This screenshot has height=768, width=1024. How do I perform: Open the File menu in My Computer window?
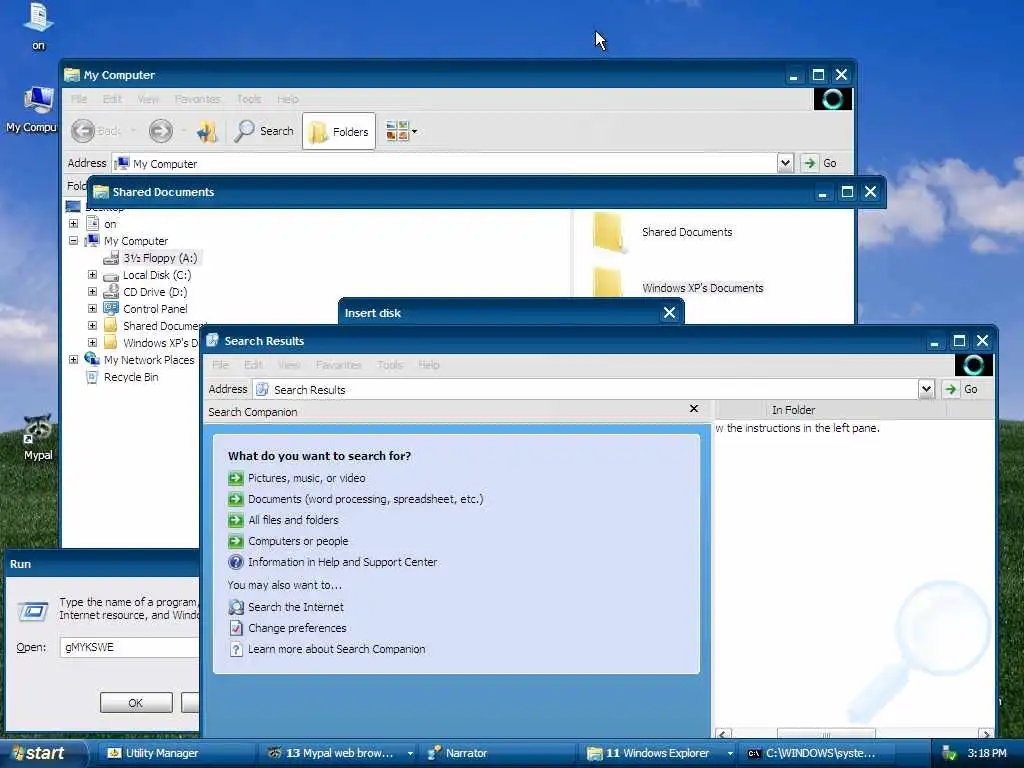pyautogui.click(x=79, y=99)
